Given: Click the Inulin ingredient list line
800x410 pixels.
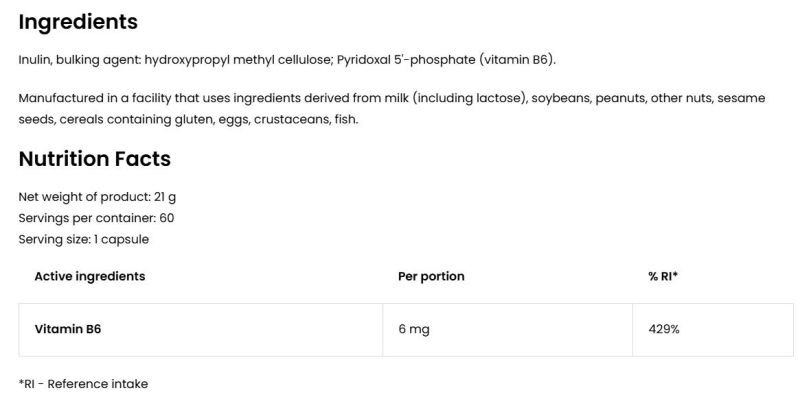Looking at the screenshot, I should point(287,60).
